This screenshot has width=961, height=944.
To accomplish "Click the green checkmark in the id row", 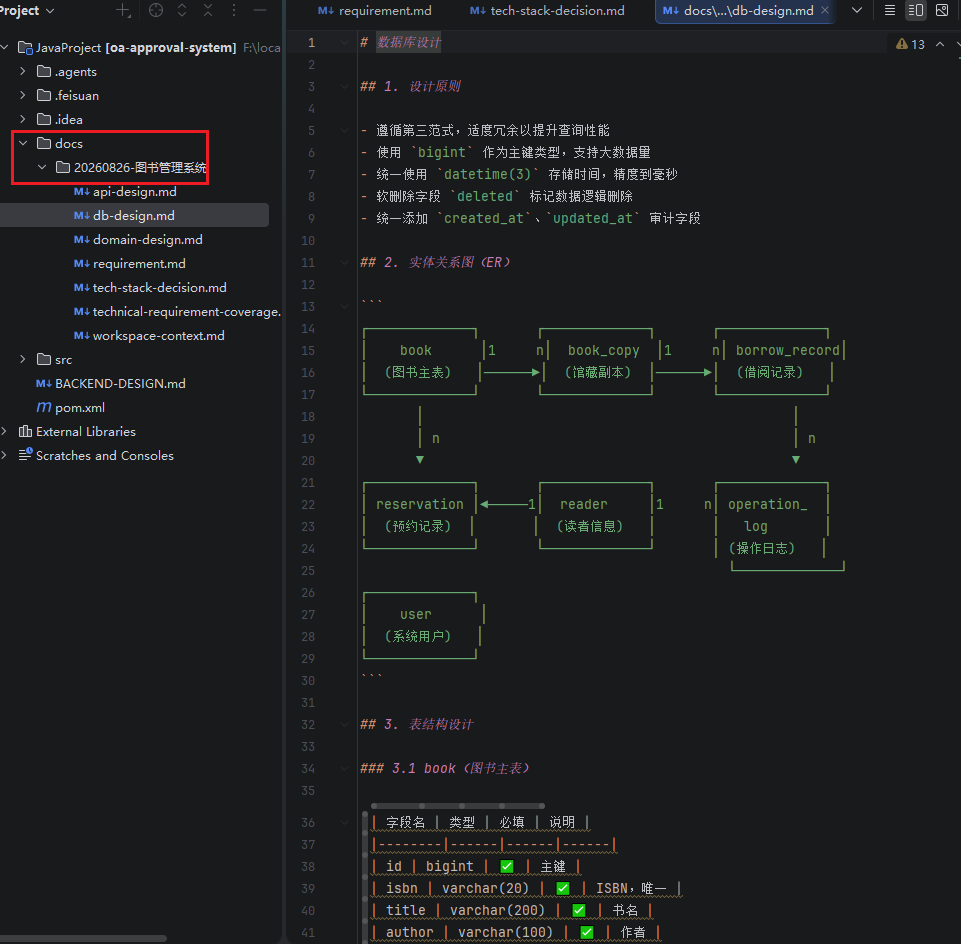I will coord(507,866).
